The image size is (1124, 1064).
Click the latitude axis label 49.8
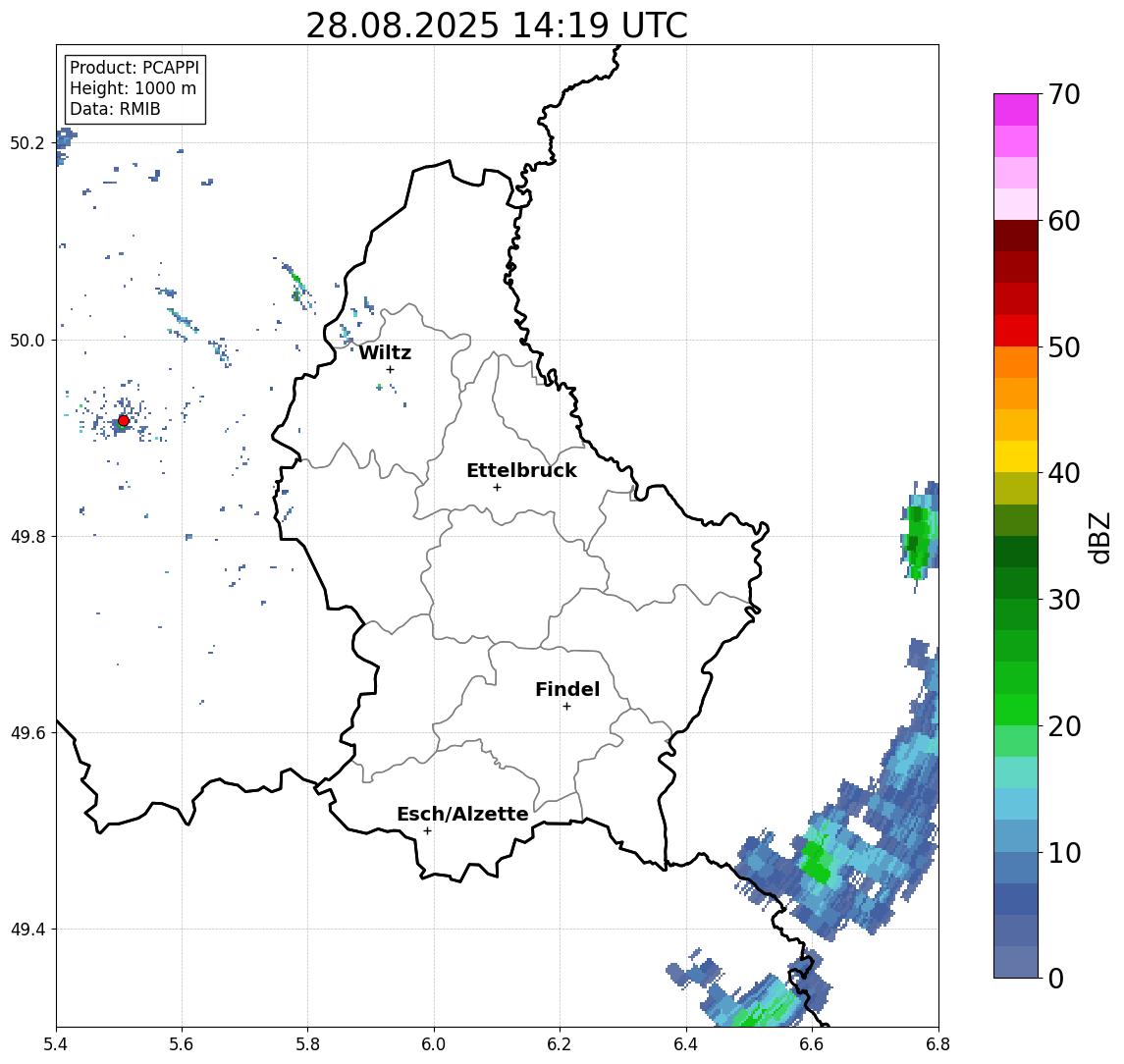click(x=27, y=536)
